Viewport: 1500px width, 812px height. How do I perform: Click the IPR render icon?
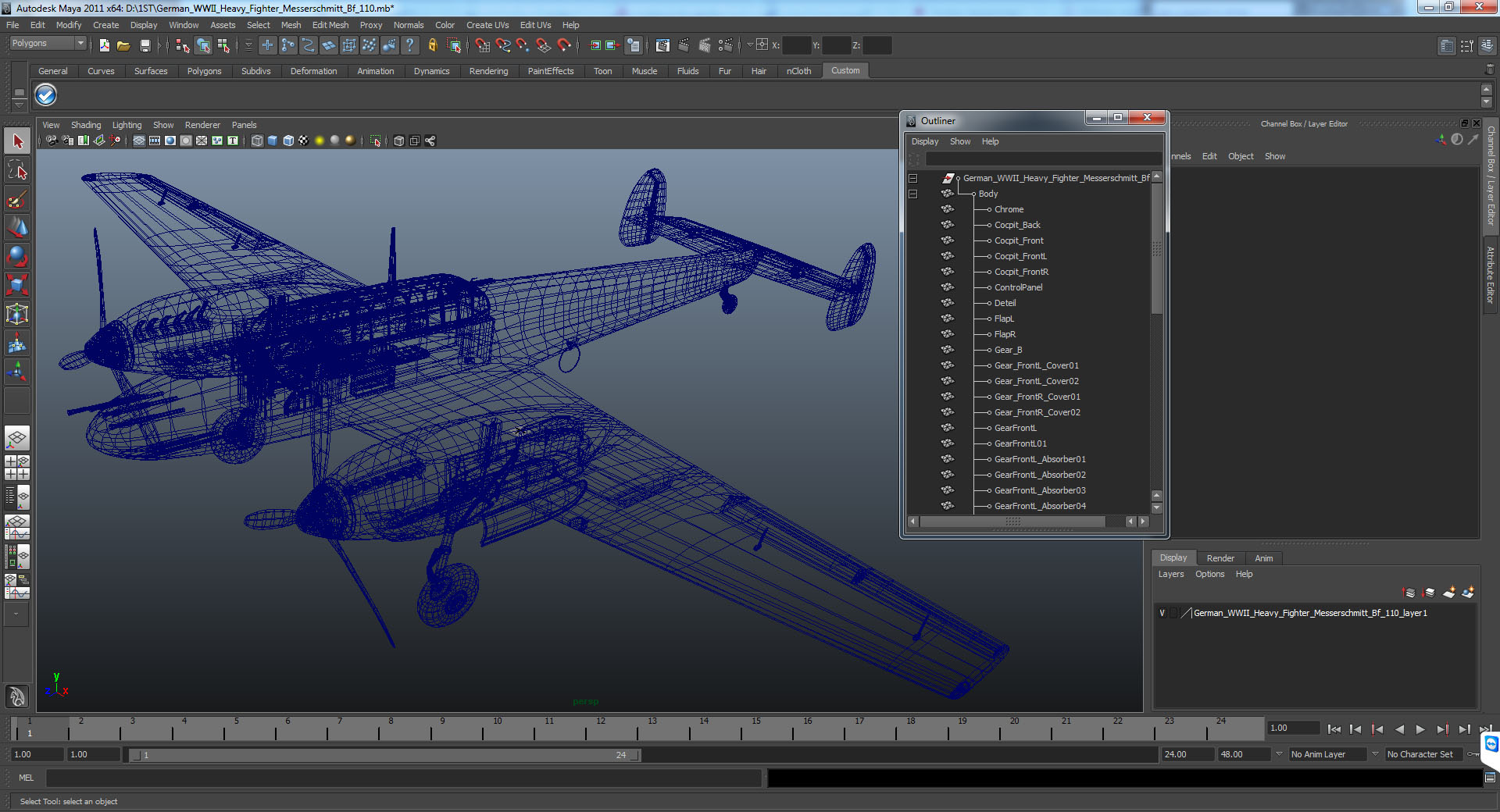tap(704, 45)
